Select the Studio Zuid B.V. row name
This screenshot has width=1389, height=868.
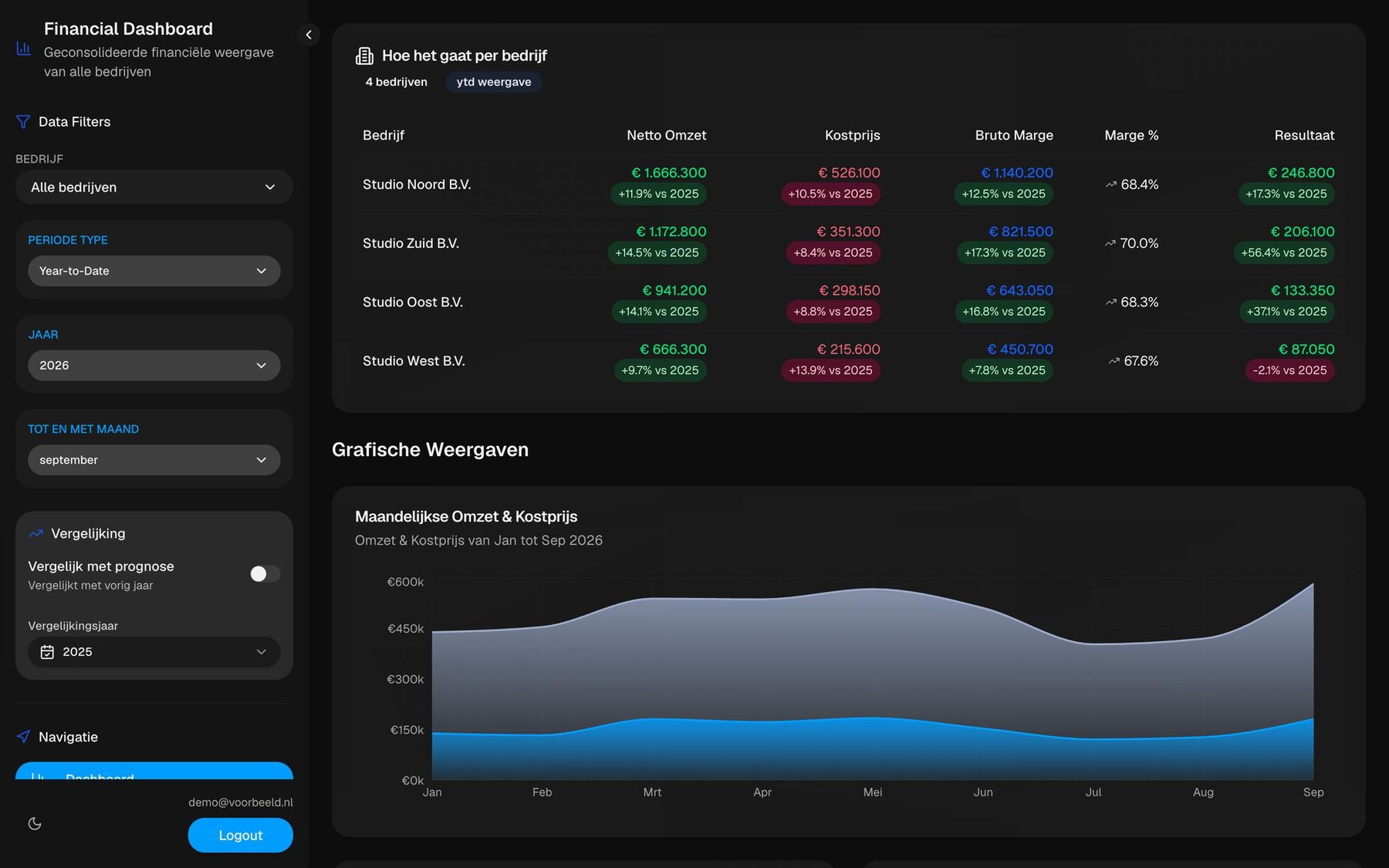coord(411,243)
